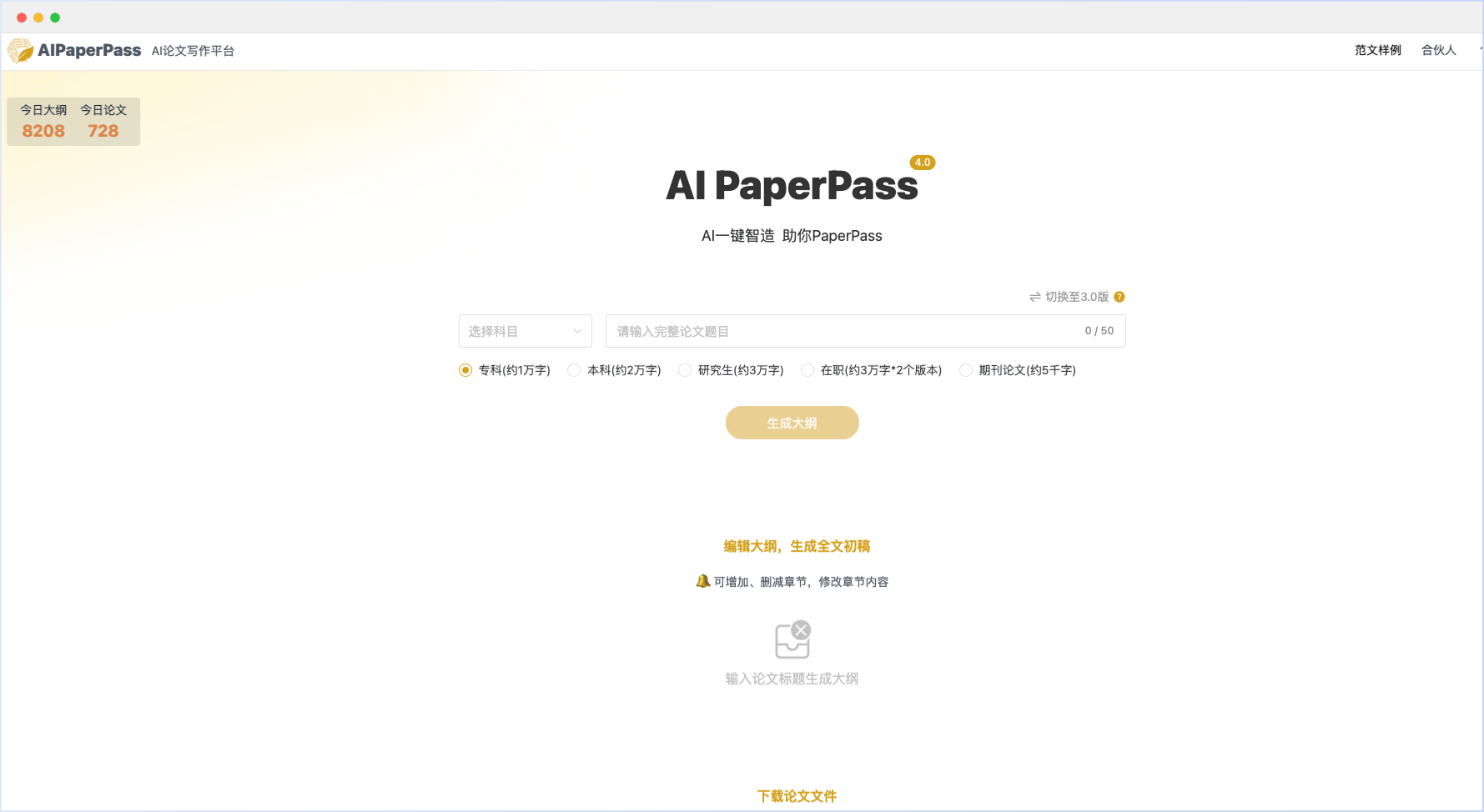
Task: Open the 范文样例 menu item
Action: tap(1377, 50)
